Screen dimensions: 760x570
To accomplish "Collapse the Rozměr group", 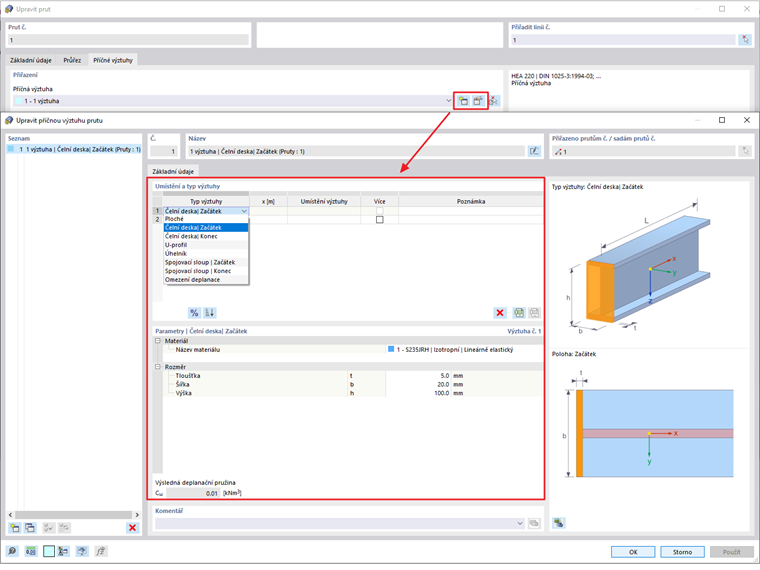I will pyautogui.click(x=158, y=367).
